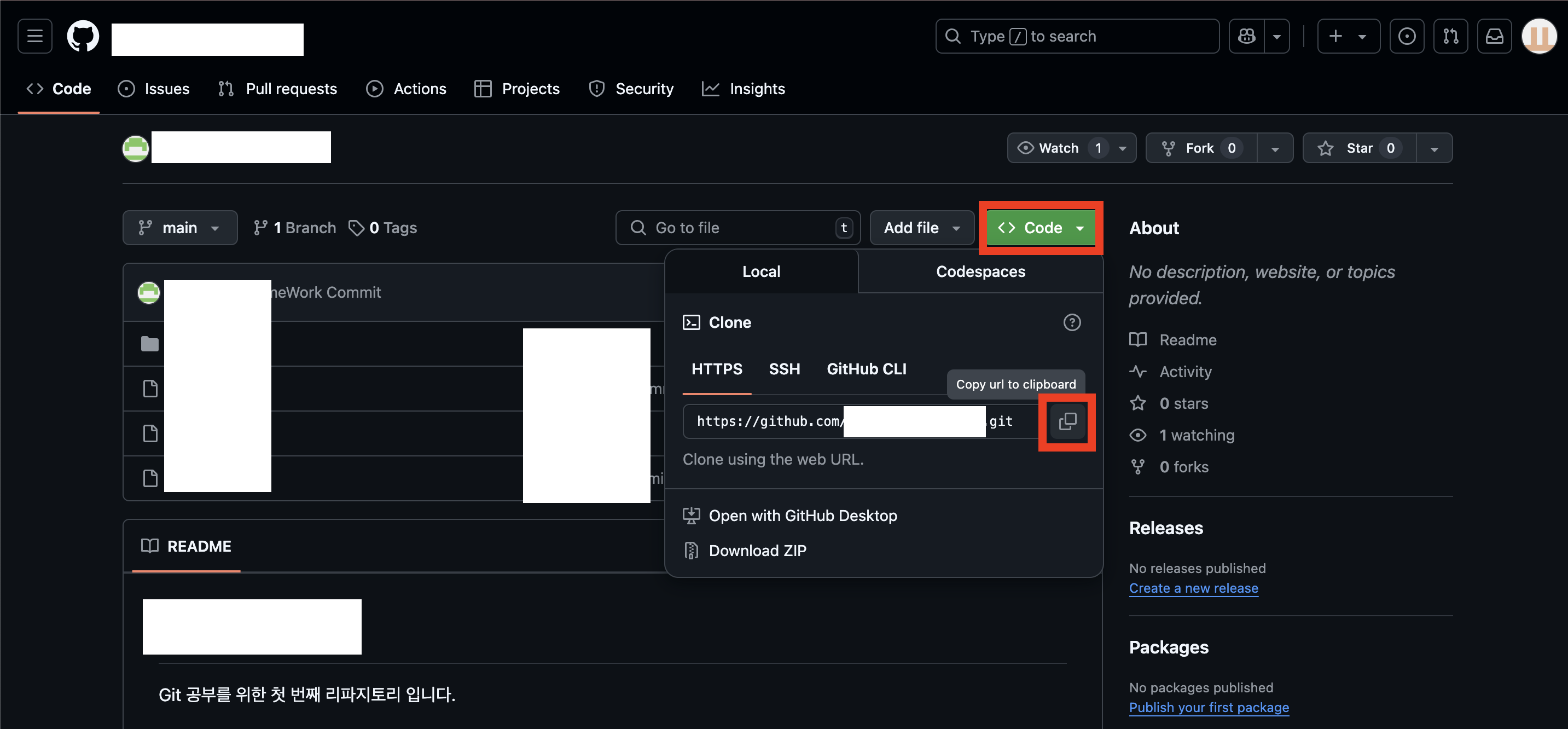Open the user profile avatar menu

tap(1539, 37)
